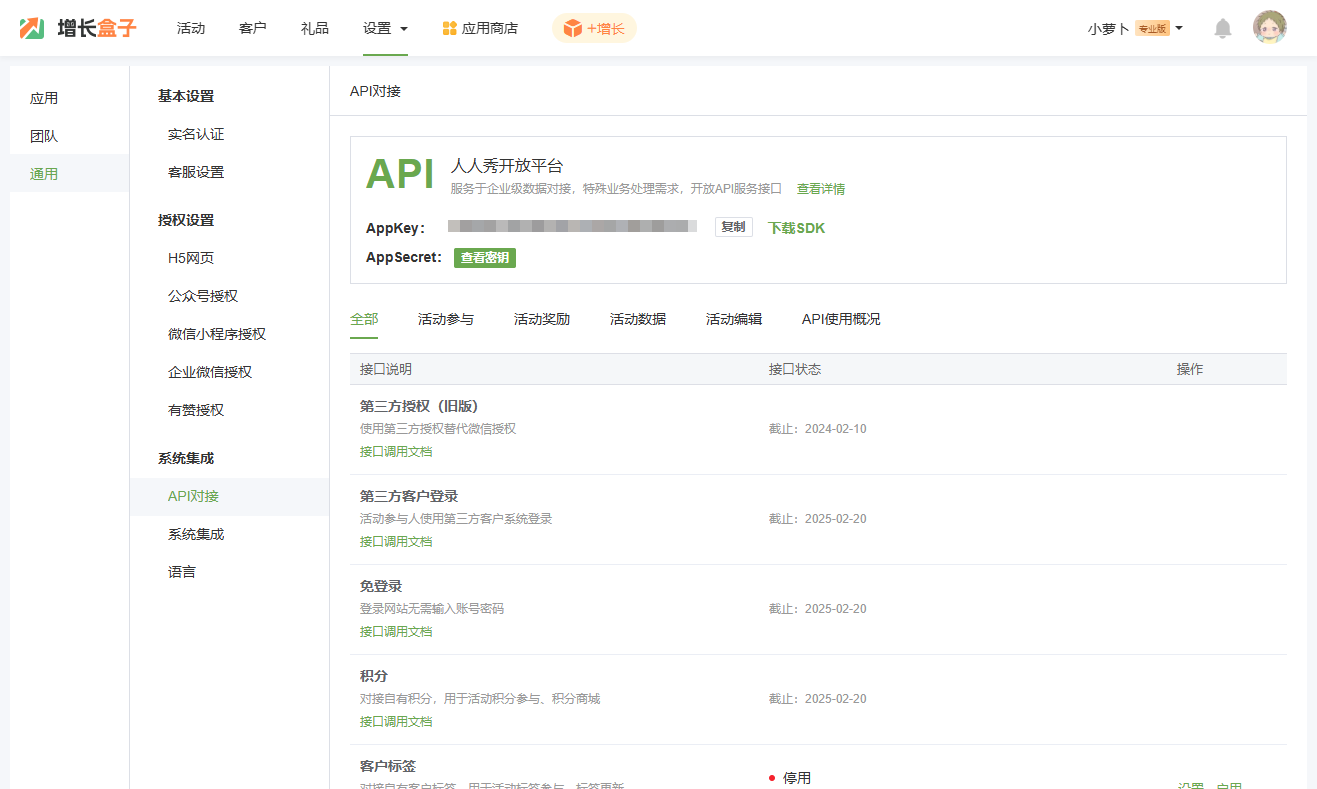1317x789 pixels.
Task: Open 系统集成 sub-item below API对接
Action: [196, 534]
